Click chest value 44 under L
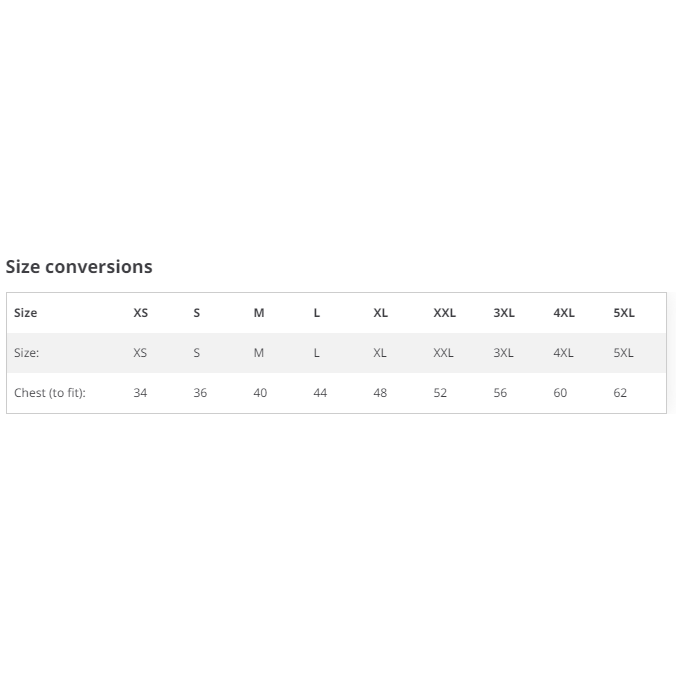 click(x=320, y=393)
